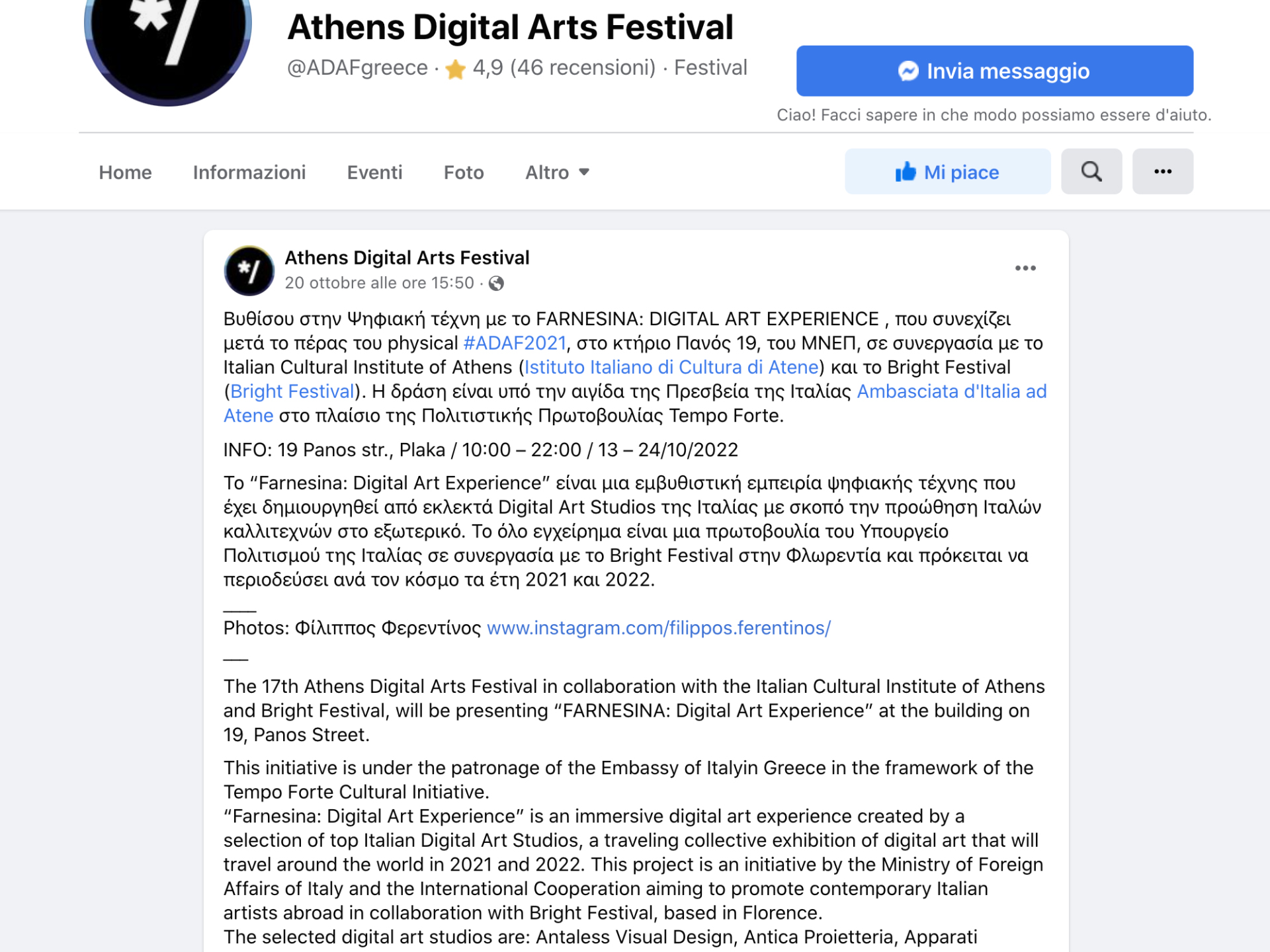Select the Foto tab
Screen dimensions: 1270x952
point(464,173)
